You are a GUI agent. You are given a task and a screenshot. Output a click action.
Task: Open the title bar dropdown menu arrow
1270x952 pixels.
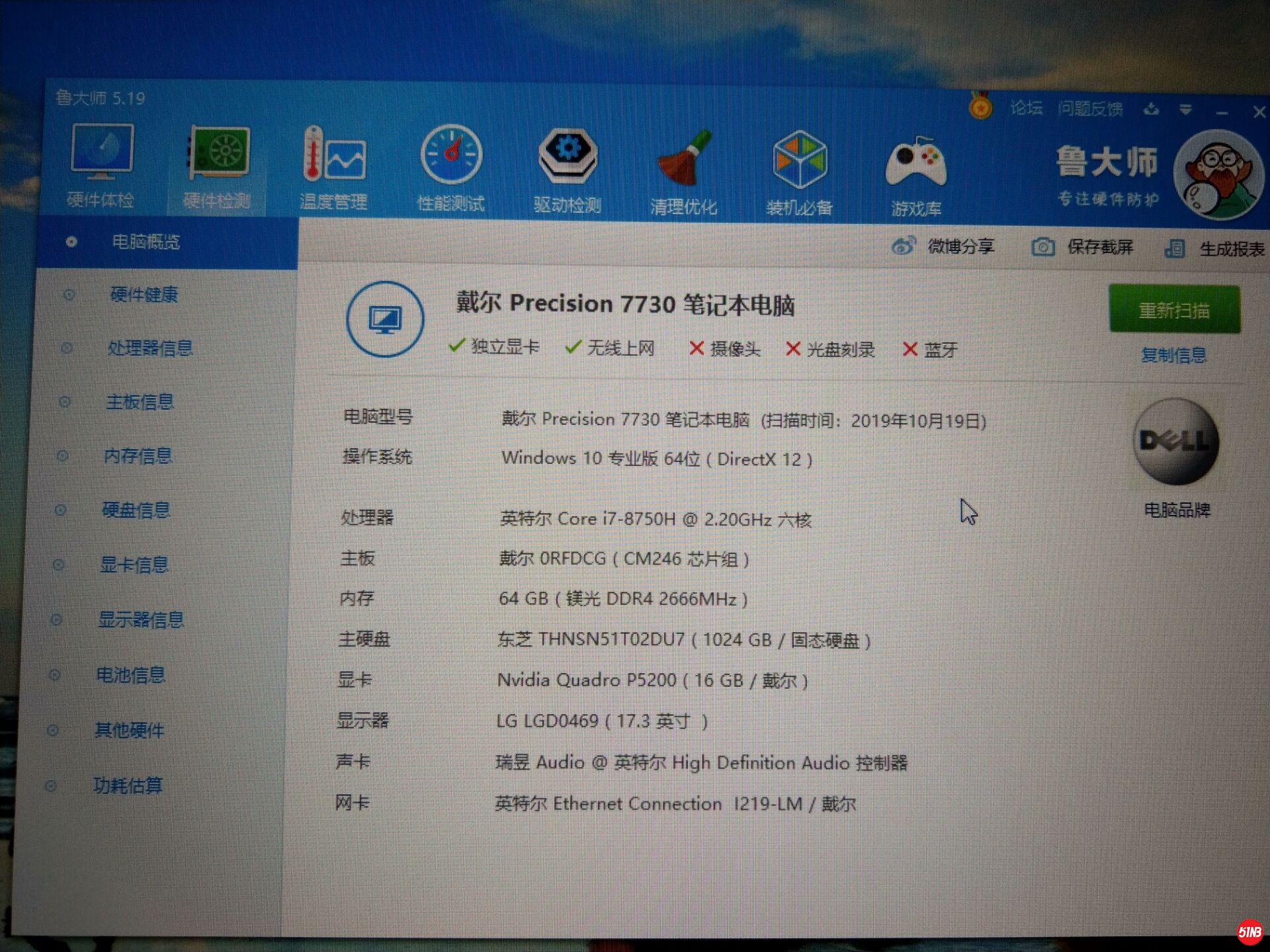(x=1185, y=110)
